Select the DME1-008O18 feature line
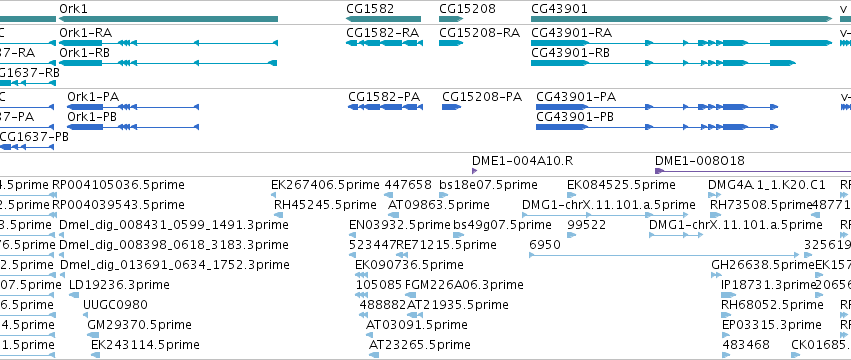Viewport: 851px width, 360px height. pos(753,170)
